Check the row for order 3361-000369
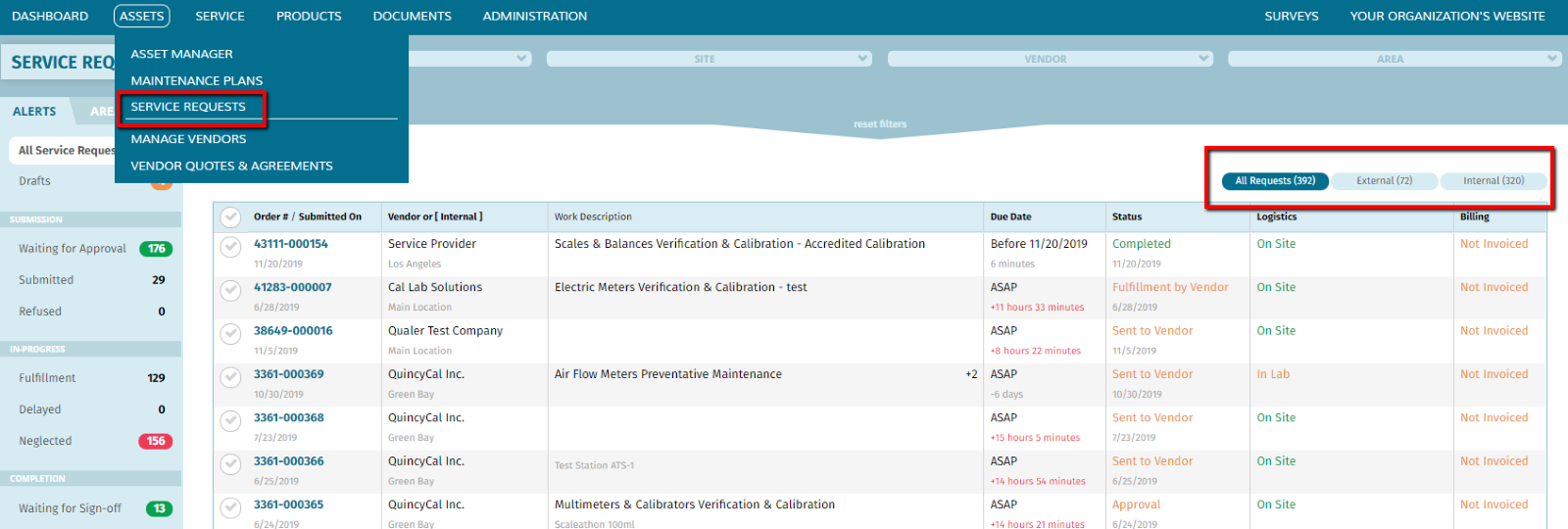The height and width of the screenshot is (529, 1568). (230, 377)
